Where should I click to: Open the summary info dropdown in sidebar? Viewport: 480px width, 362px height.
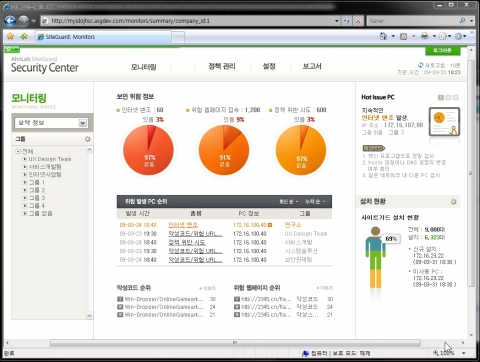tap(51, 123)
